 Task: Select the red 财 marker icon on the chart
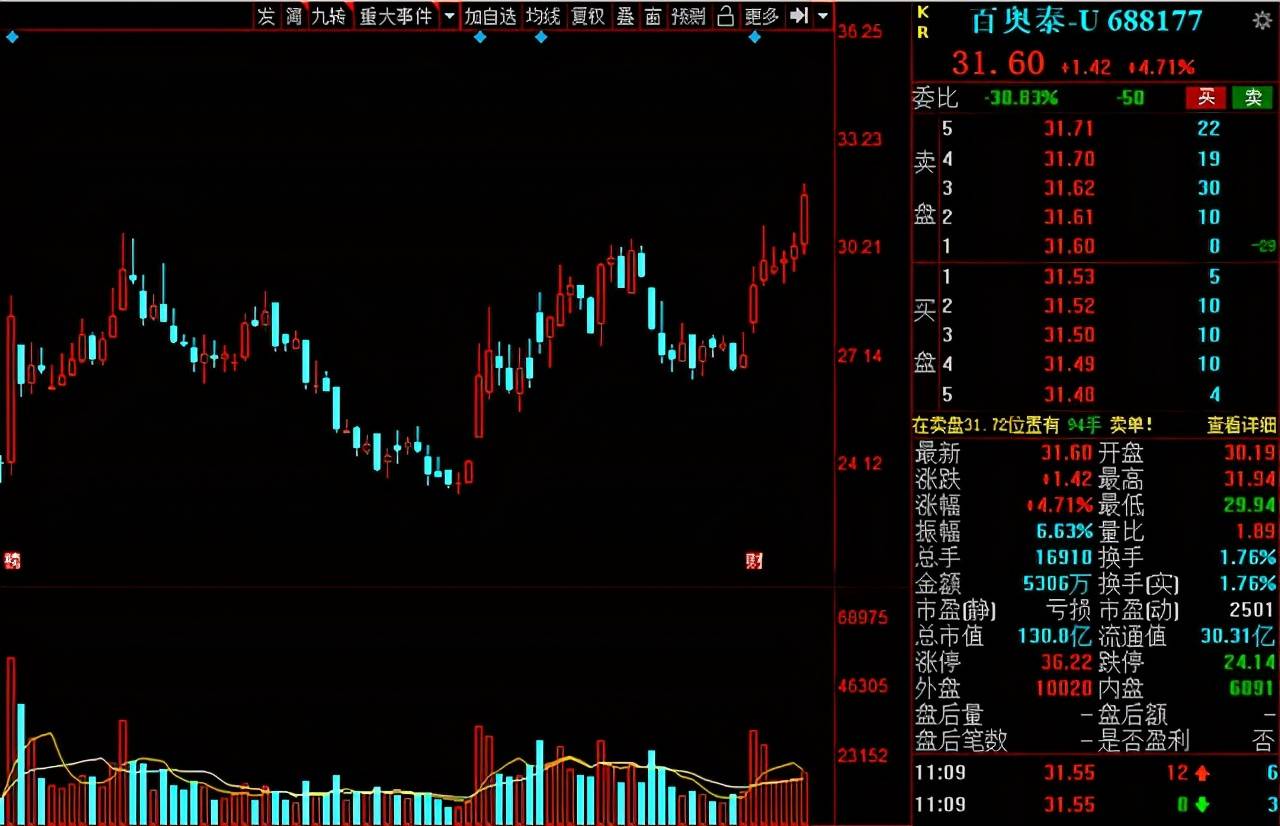tap(754, 561)
